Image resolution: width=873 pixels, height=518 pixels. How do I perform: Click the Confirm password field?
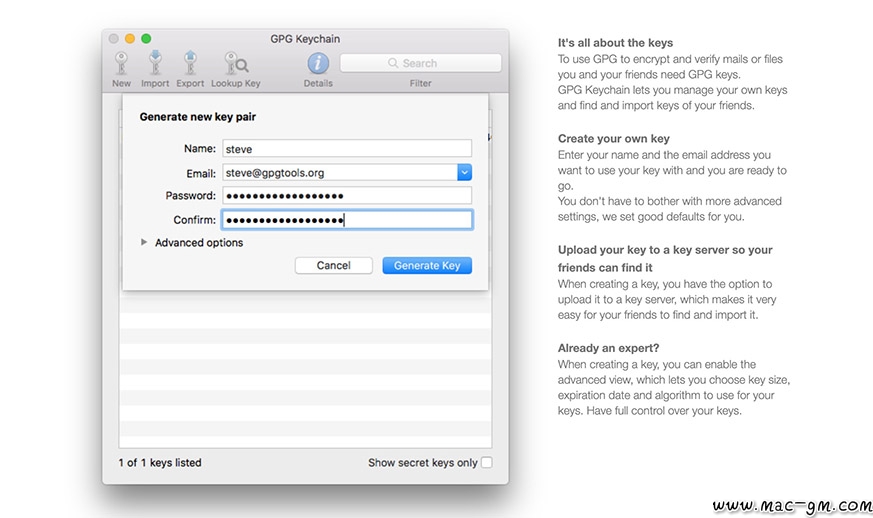(347, 219)
